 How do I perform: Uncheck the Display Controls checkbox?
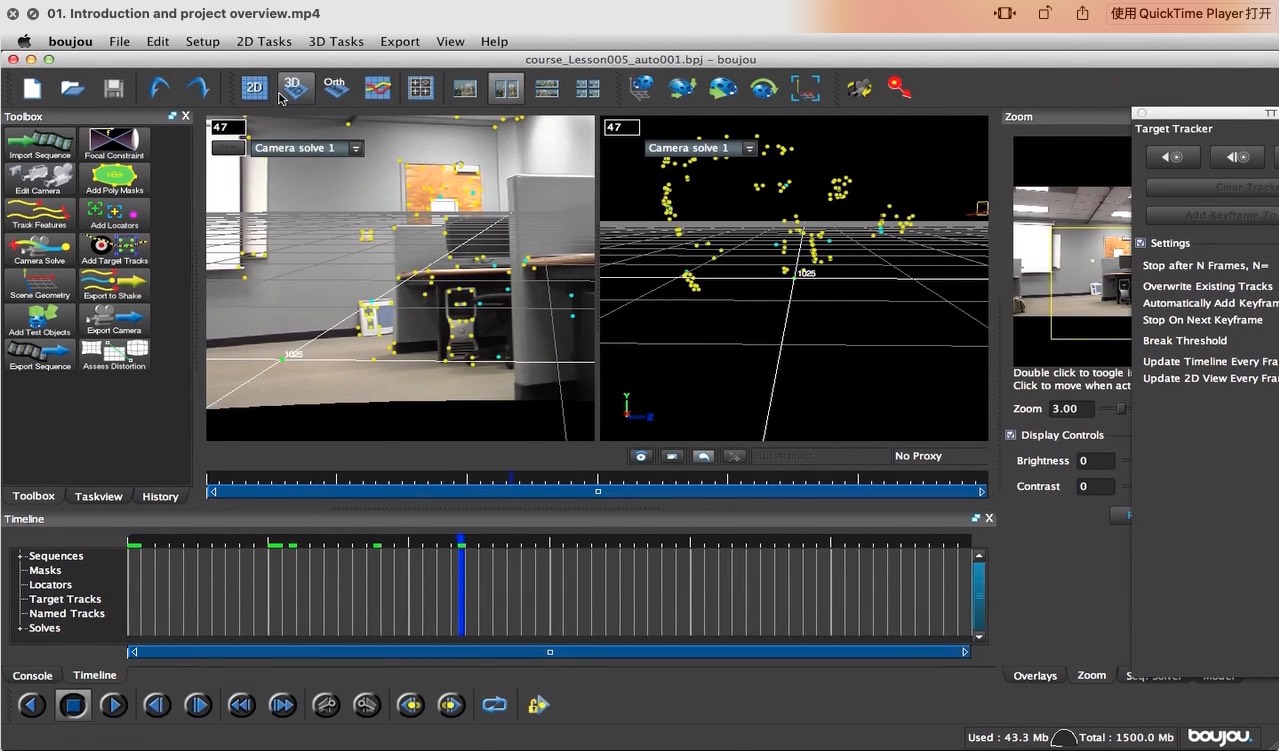click(1010, 435)
